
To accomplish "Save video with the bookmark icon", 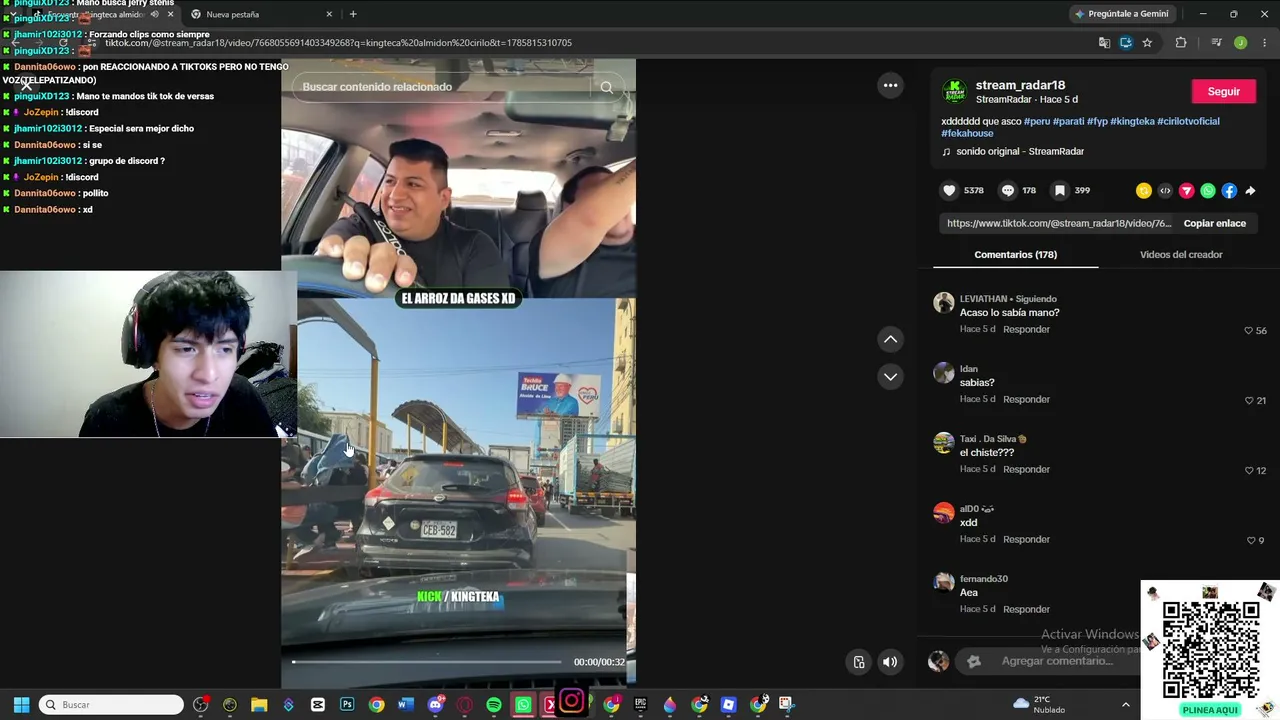I will 1060,190.
